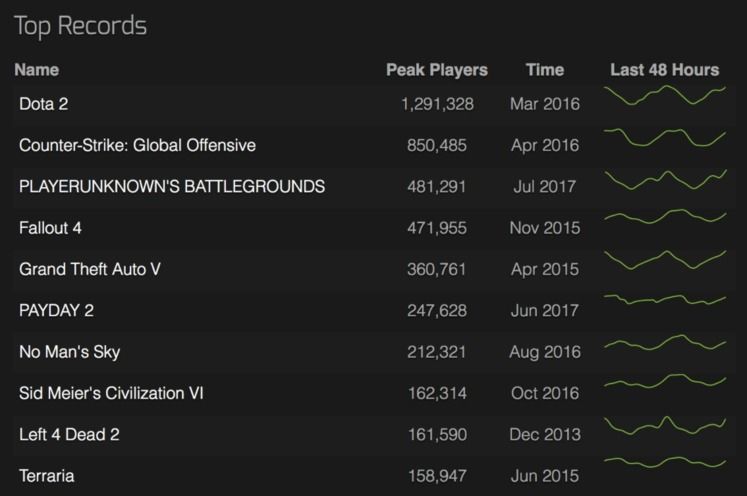Sort by Time column header
This screenshot has height=496, width=747.
pyautogui.click(x=544, y=70)
